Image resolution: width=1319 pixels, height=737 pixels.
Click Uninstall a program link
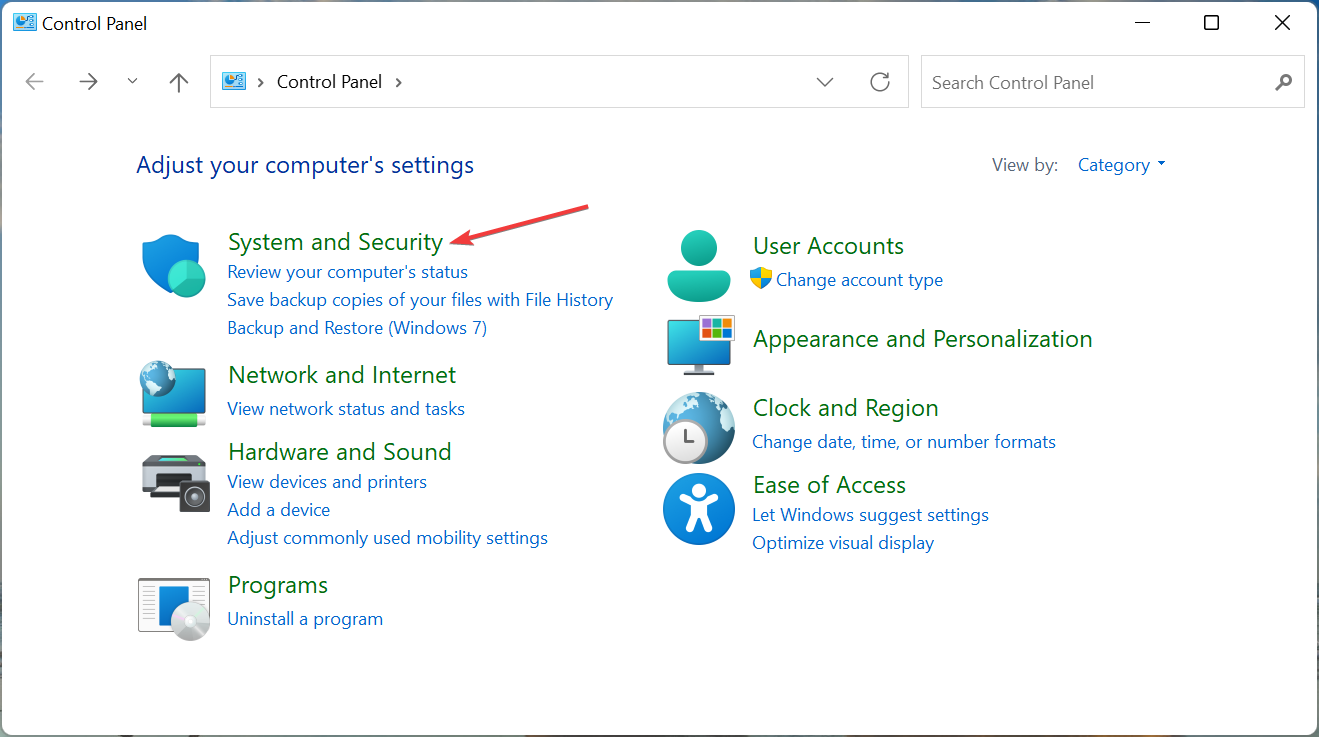click(305, 619)
